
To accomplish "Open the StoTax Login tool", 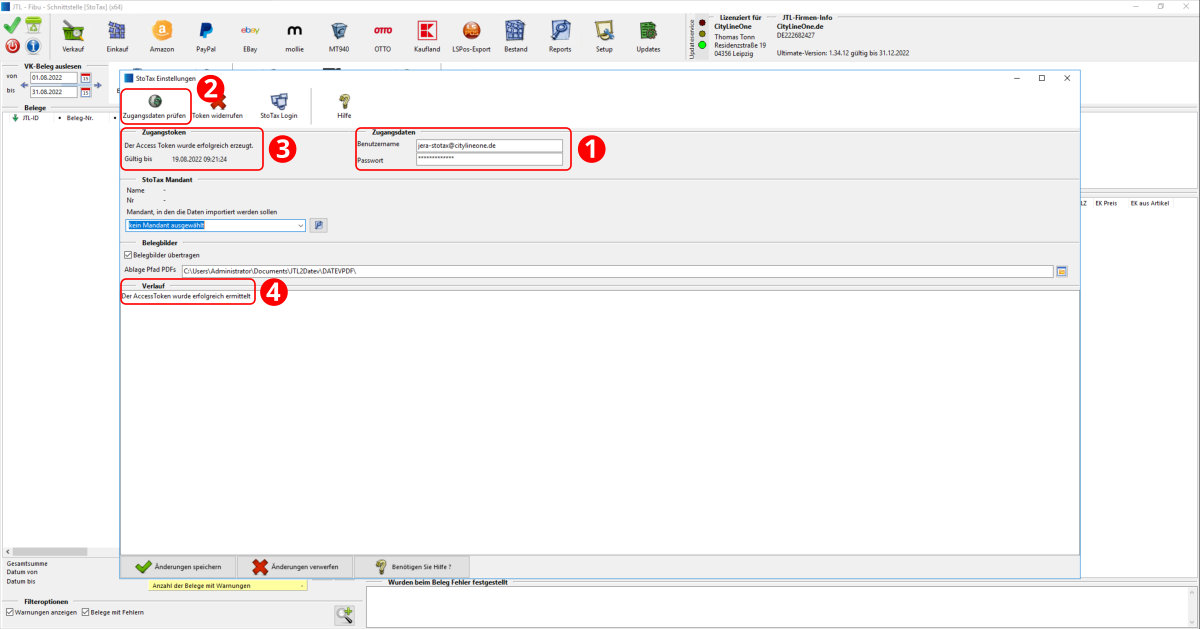I will click(x=279, y=102).
